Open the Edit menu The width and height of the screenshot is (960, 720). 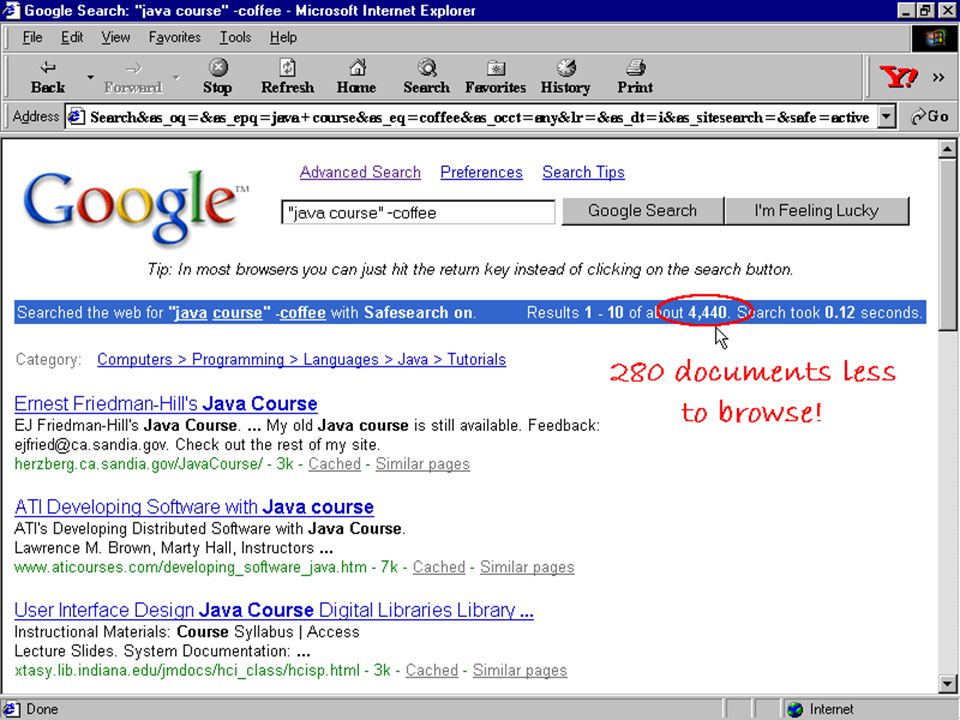(72, 37)
